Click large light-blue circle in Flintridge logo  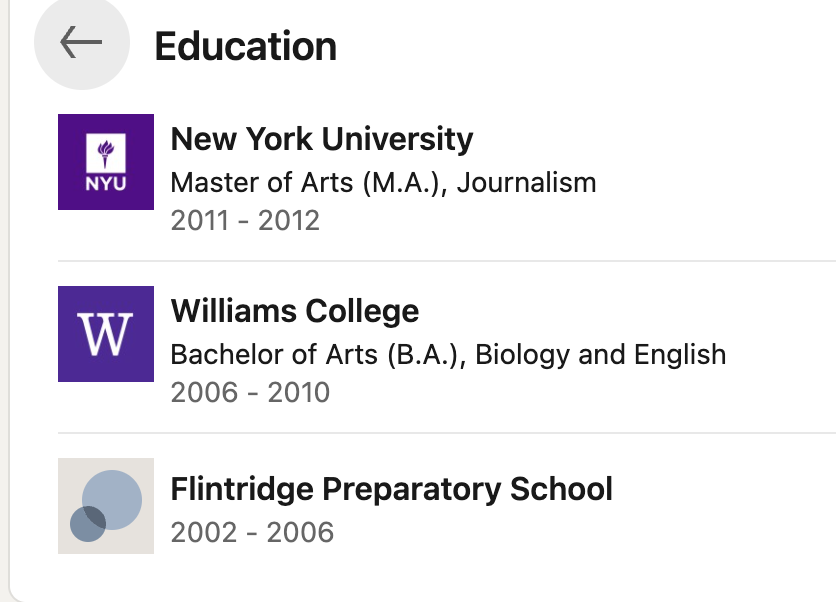[x=111, y=499]
